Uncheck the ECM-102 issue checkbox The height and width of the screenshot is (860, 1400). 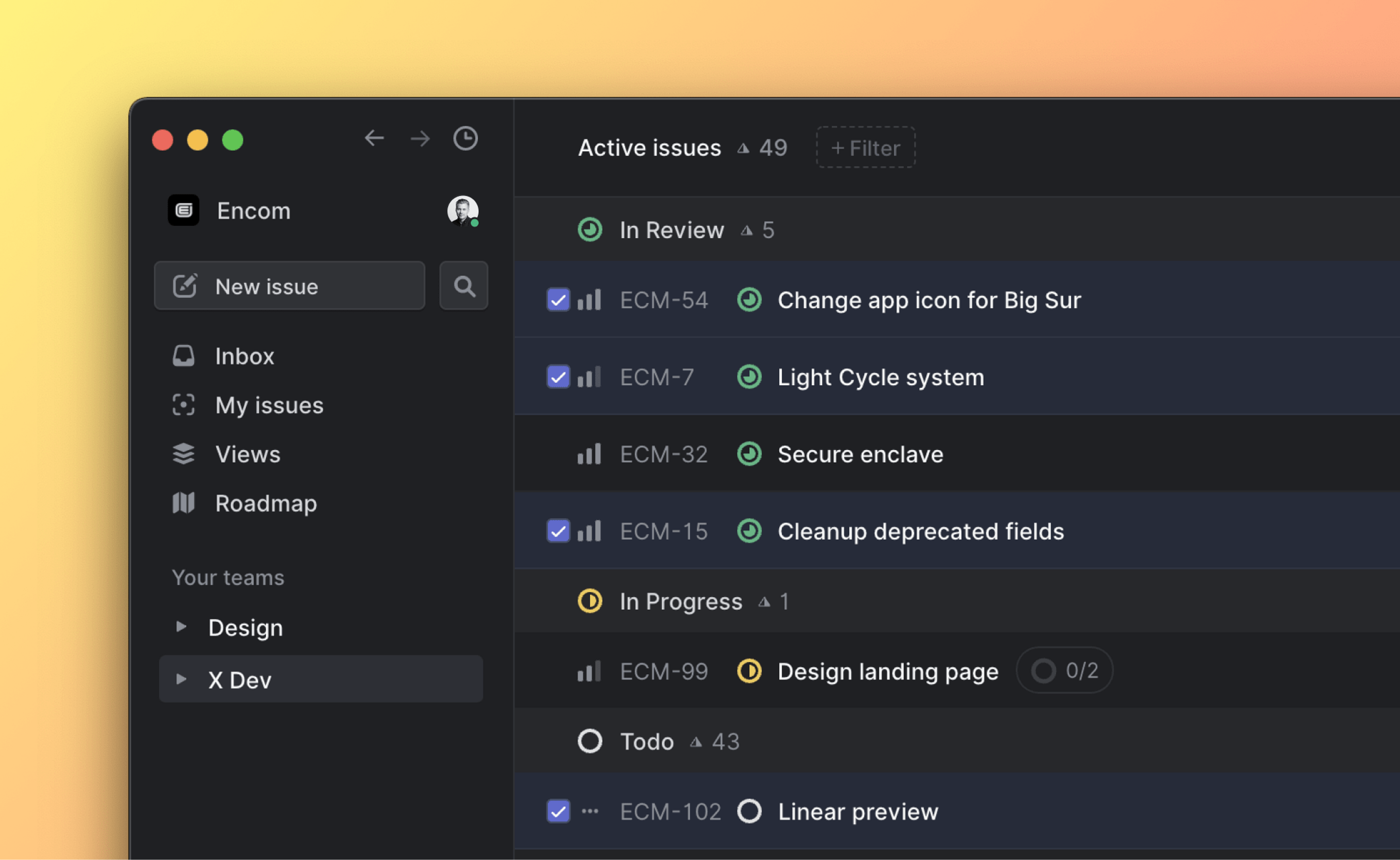(559, 811)
